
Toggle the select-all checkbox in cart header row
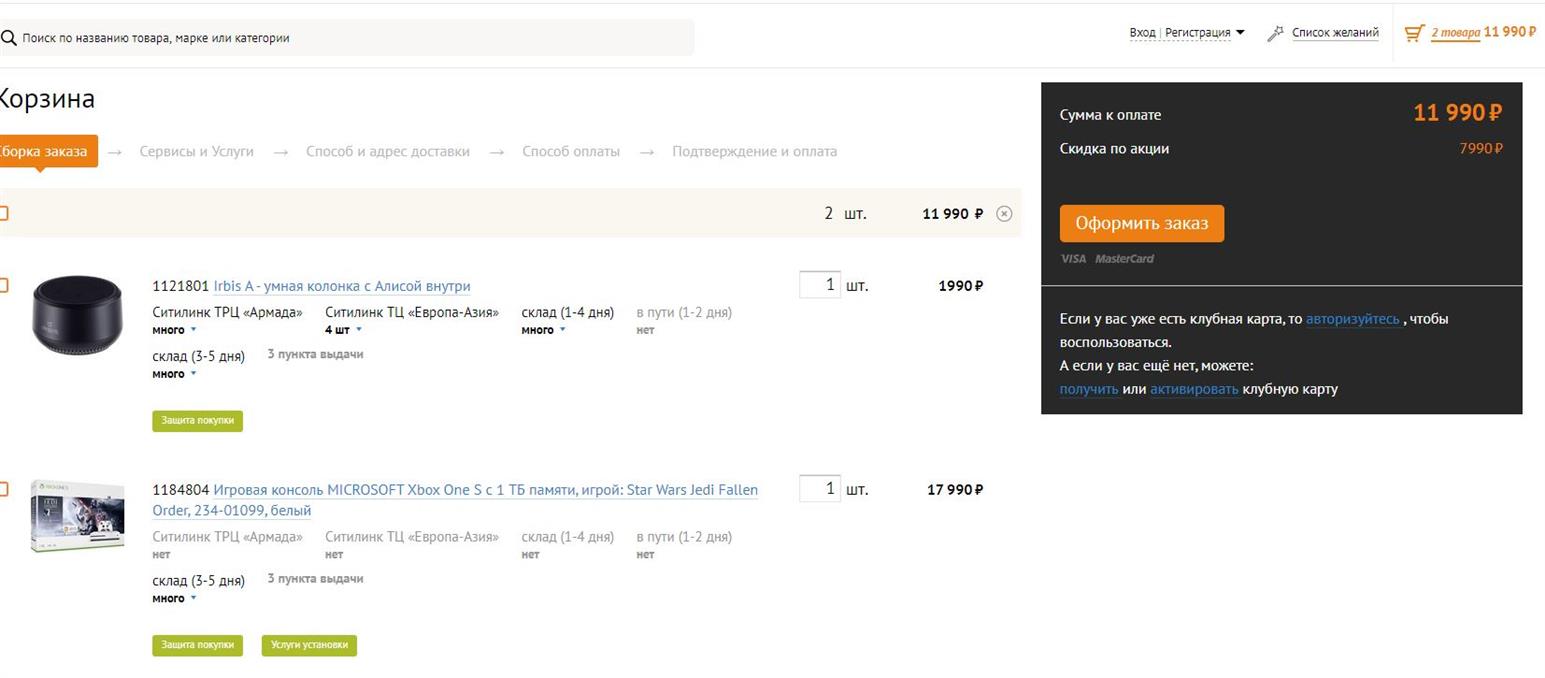[4, 213]
